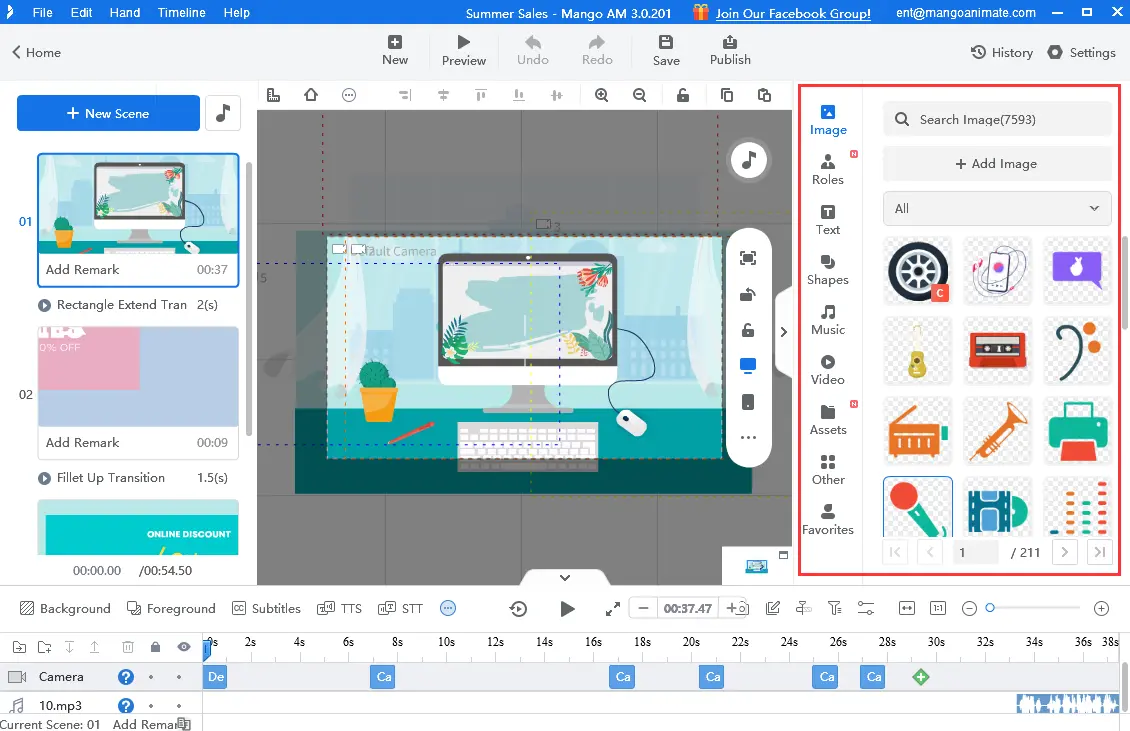Image resolution: width=1130 pixels, height=731 pixels.
Task: Toggle visibility eye icon in timeline header
Action: 184,647
